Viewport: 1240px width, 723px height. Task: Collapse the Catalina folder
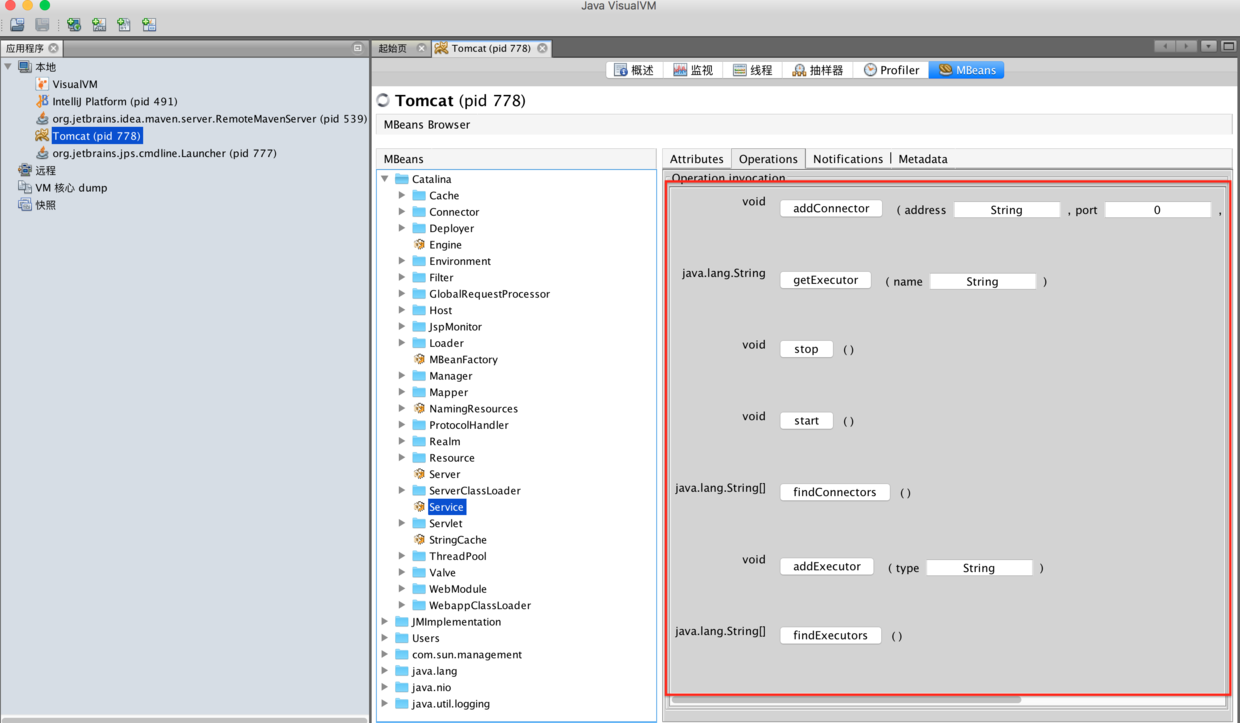(385, 179)
